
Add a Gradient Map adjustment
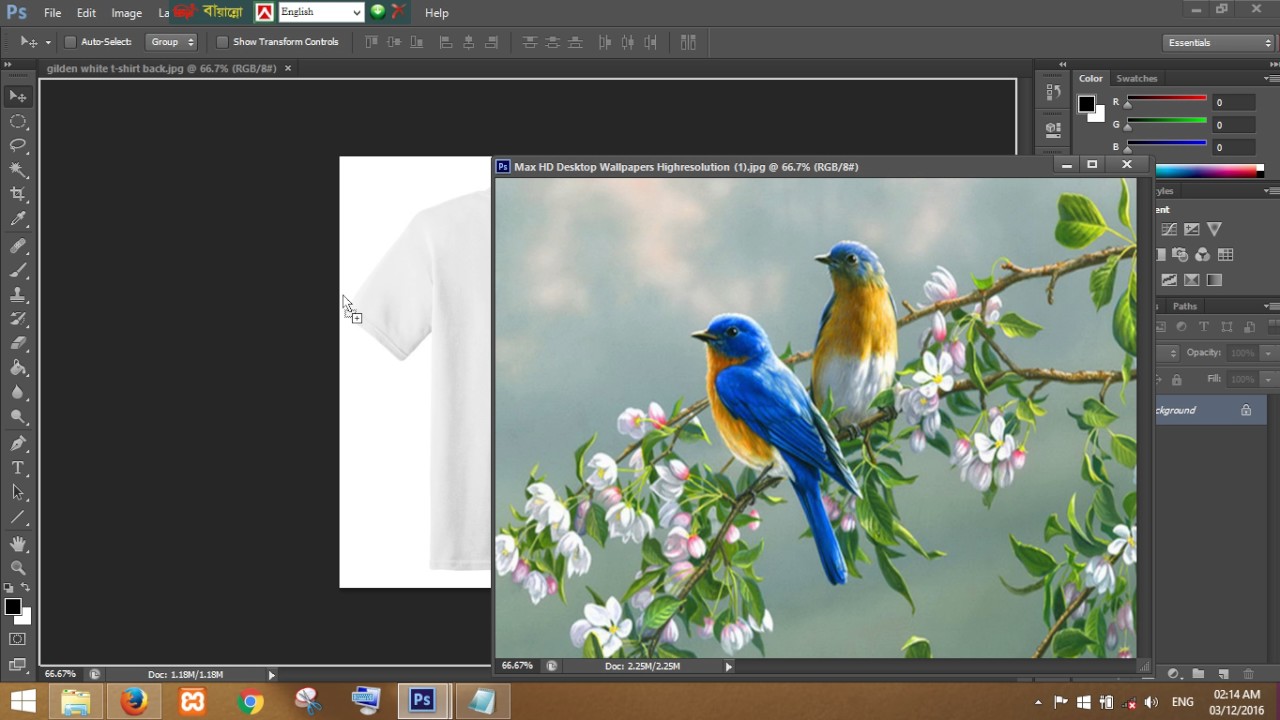[1214, 280]
